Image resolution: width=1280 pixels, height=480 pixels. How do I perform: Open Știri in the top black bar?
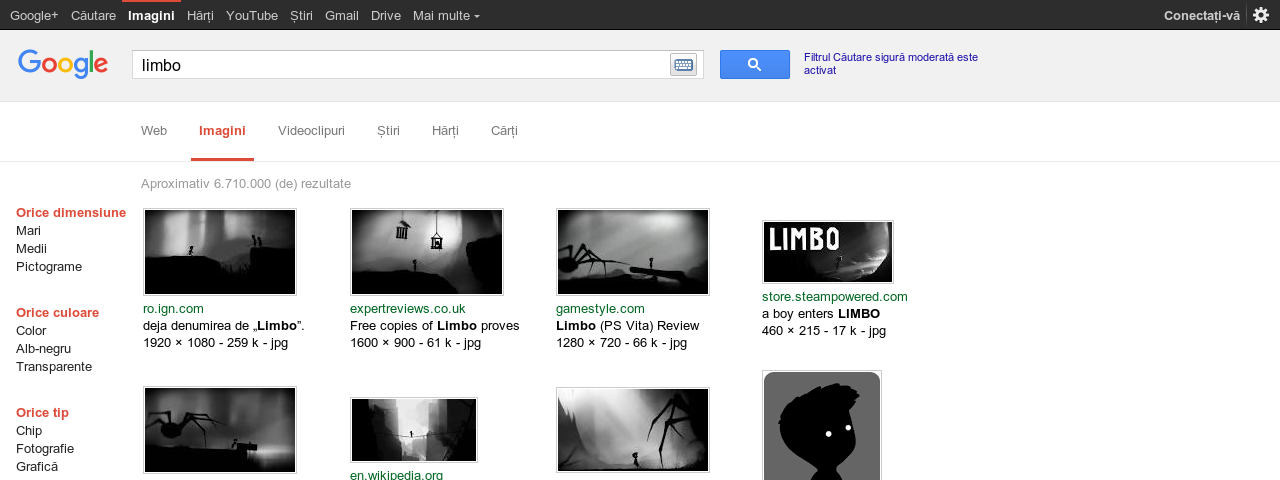tap(301, 15)
